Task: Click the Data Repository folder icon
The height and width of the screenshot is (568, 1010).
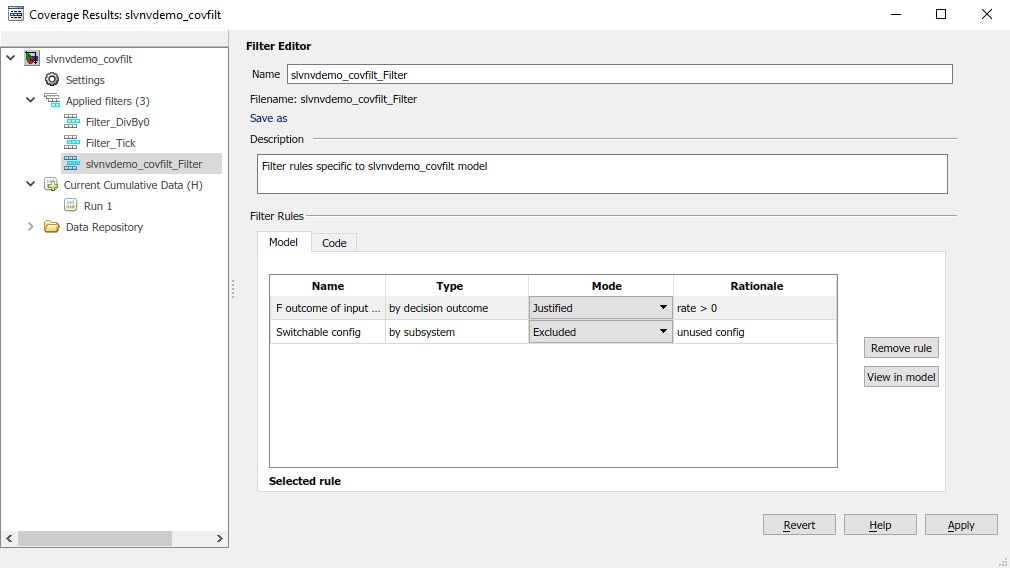Action: click(51, 227)
